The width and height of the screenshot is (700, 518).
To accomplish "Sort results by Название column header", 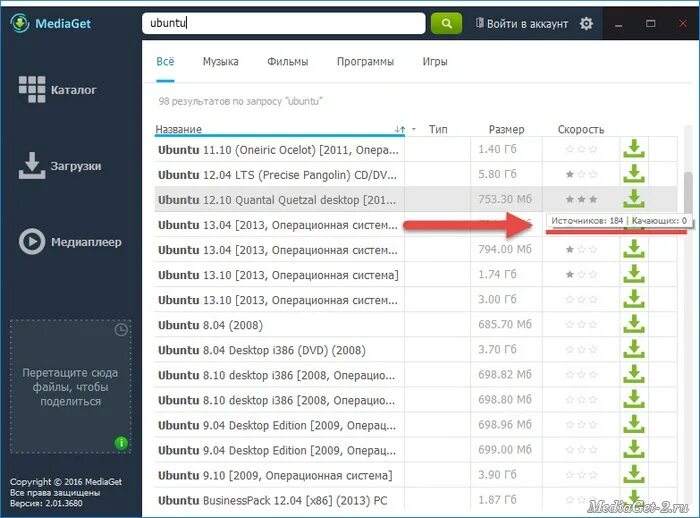I will pos(179,130).
